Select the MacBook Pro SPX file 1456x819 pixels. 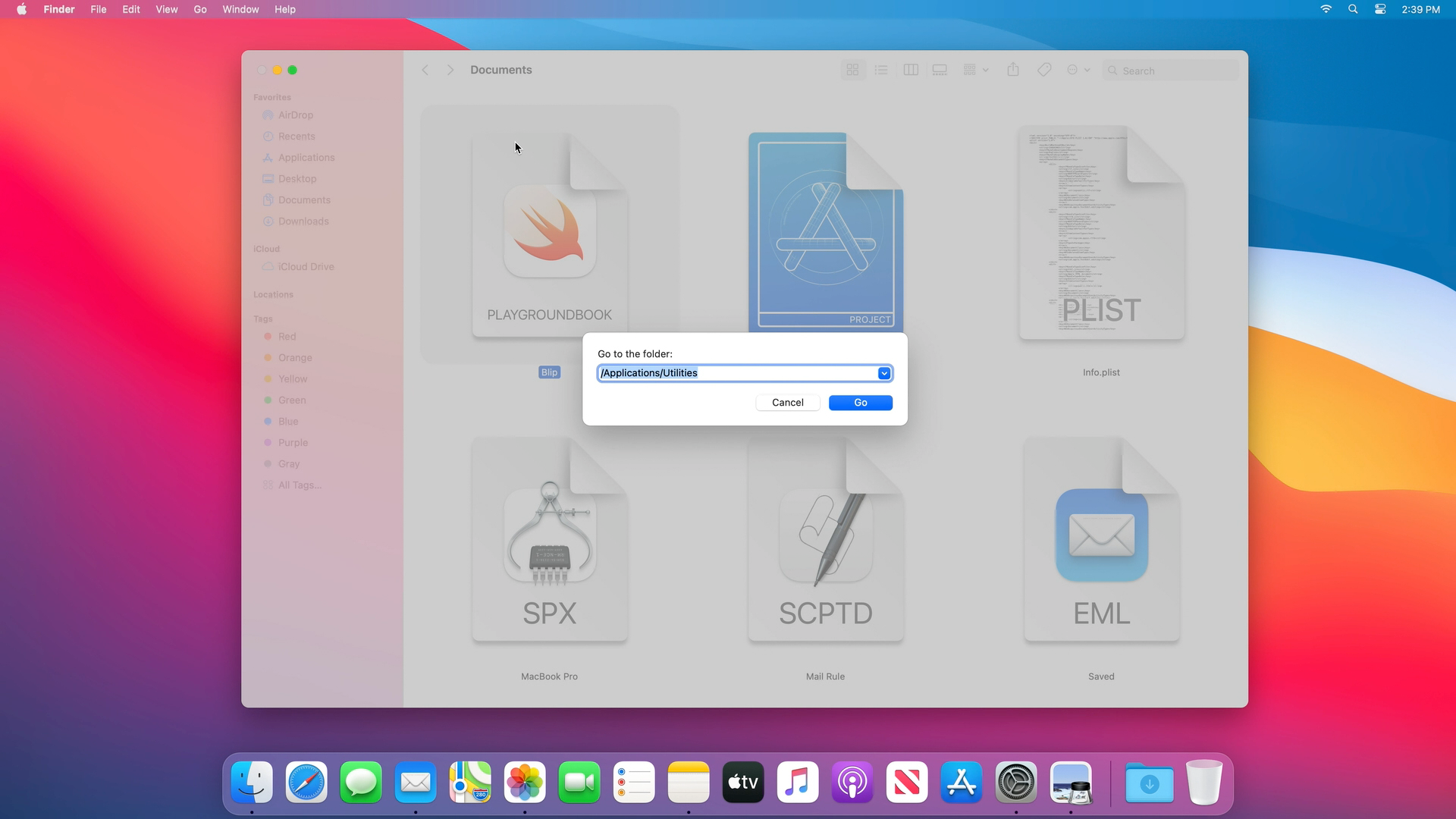(550, 540)
